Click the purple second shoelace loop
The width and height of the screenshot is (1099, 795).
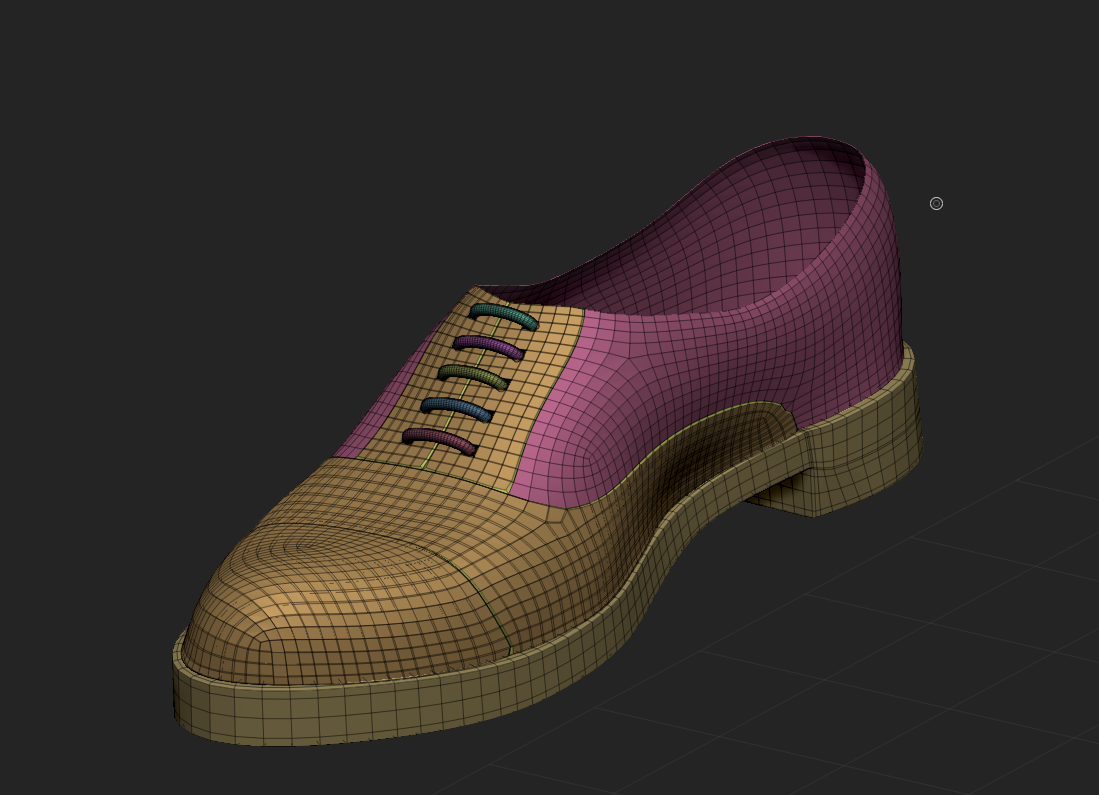pos(489,346)
